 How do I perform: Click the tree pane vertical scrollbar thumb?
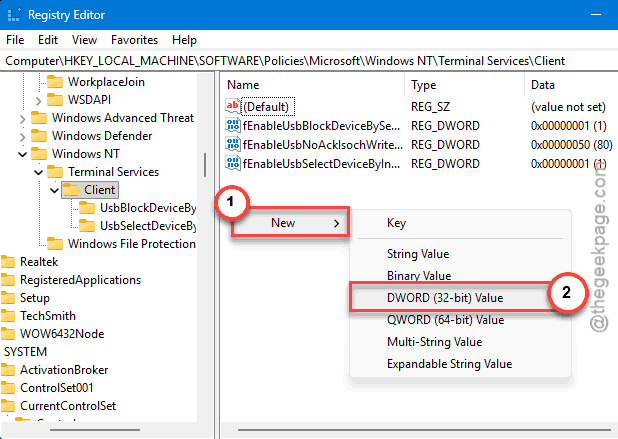205,165
